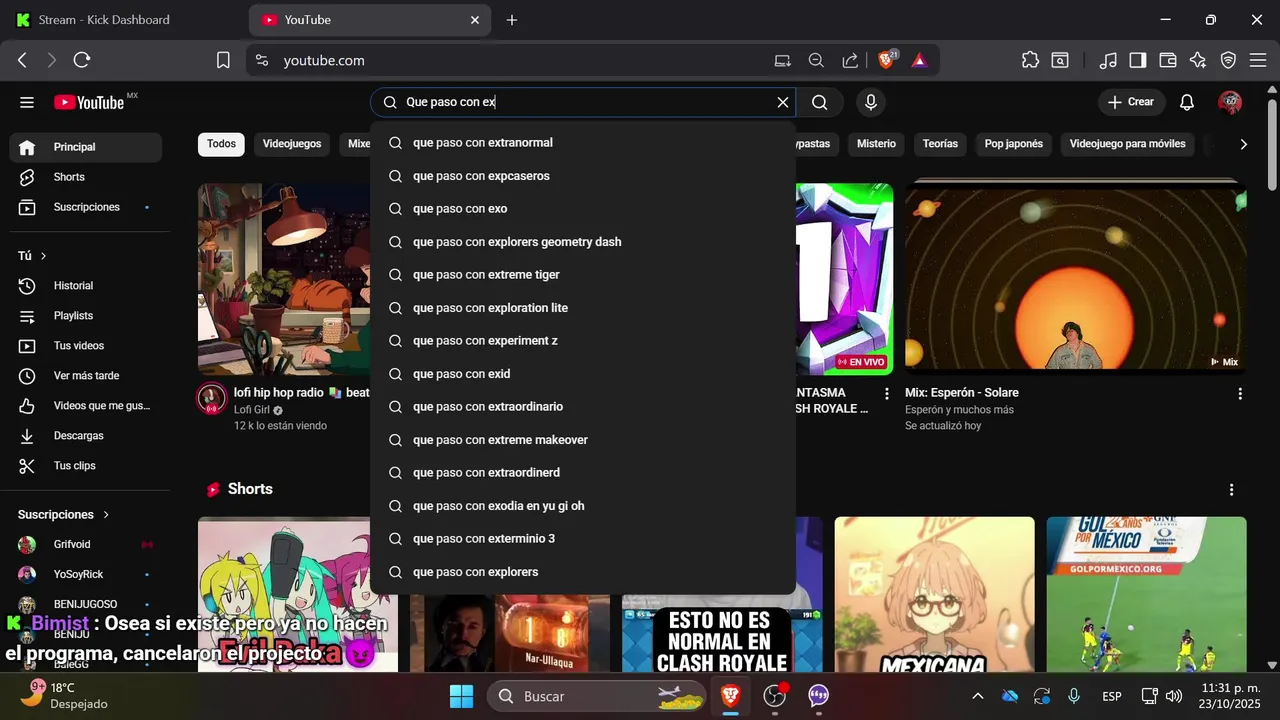Screen dimensions: 1280x720
Task: Pick suggestion 'que paso con exodia en yu gi oh'
Action: coord(583,506)
